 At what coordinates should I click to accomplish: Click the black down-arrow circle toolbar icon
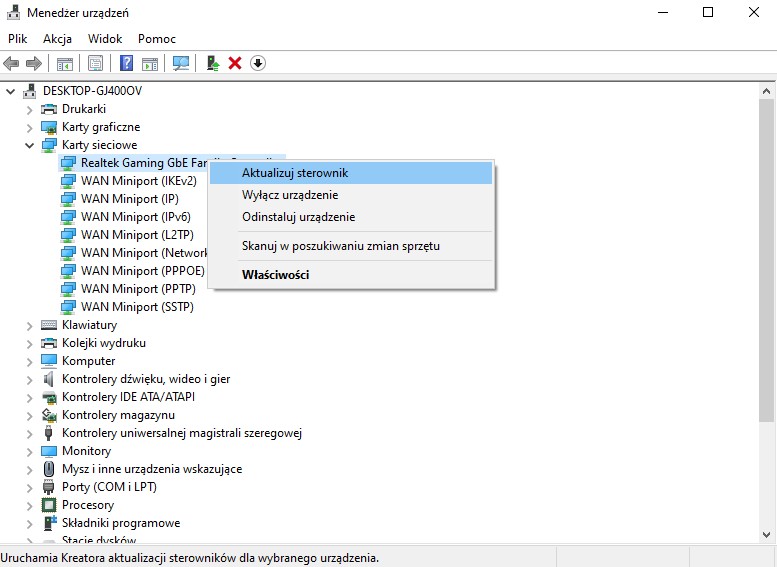(258, 63)
